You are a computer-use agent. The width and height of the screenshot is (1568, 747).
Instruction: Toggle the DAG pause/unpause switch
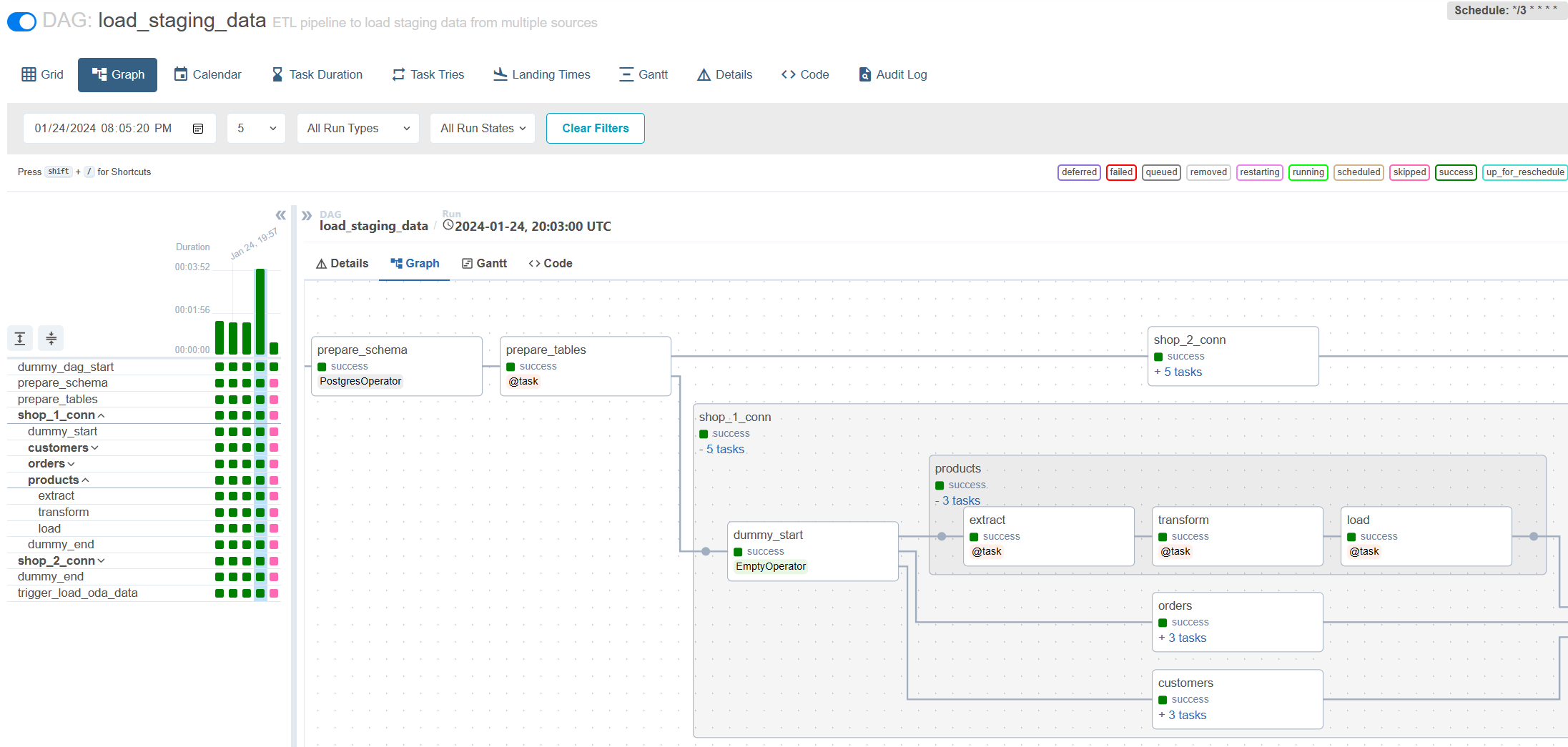(x=21, y=21)
